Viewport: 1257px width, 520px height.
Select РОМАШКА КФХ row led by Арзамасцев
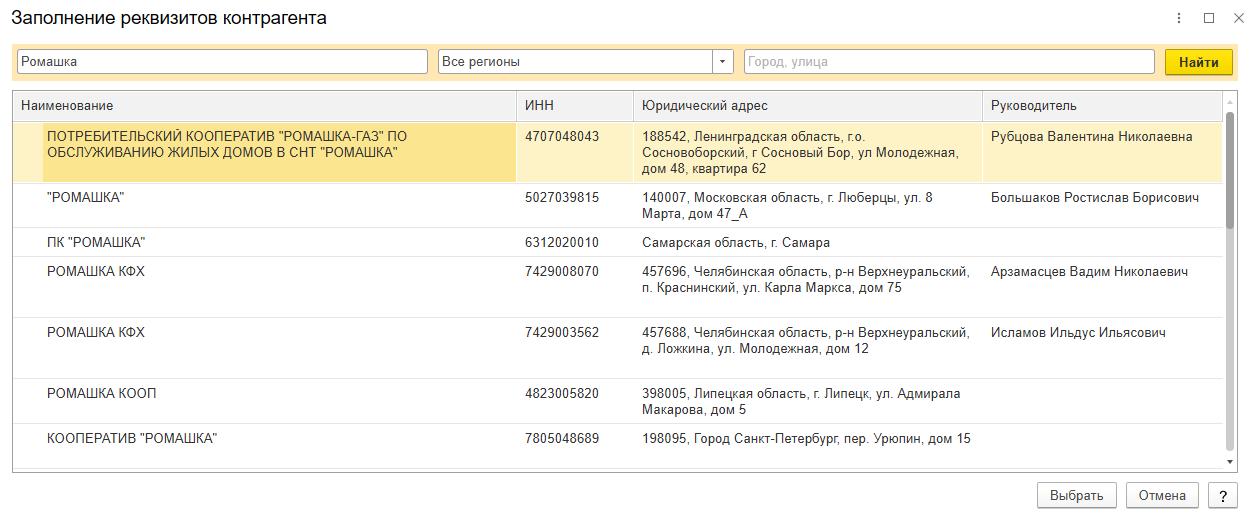coord(96,272)
